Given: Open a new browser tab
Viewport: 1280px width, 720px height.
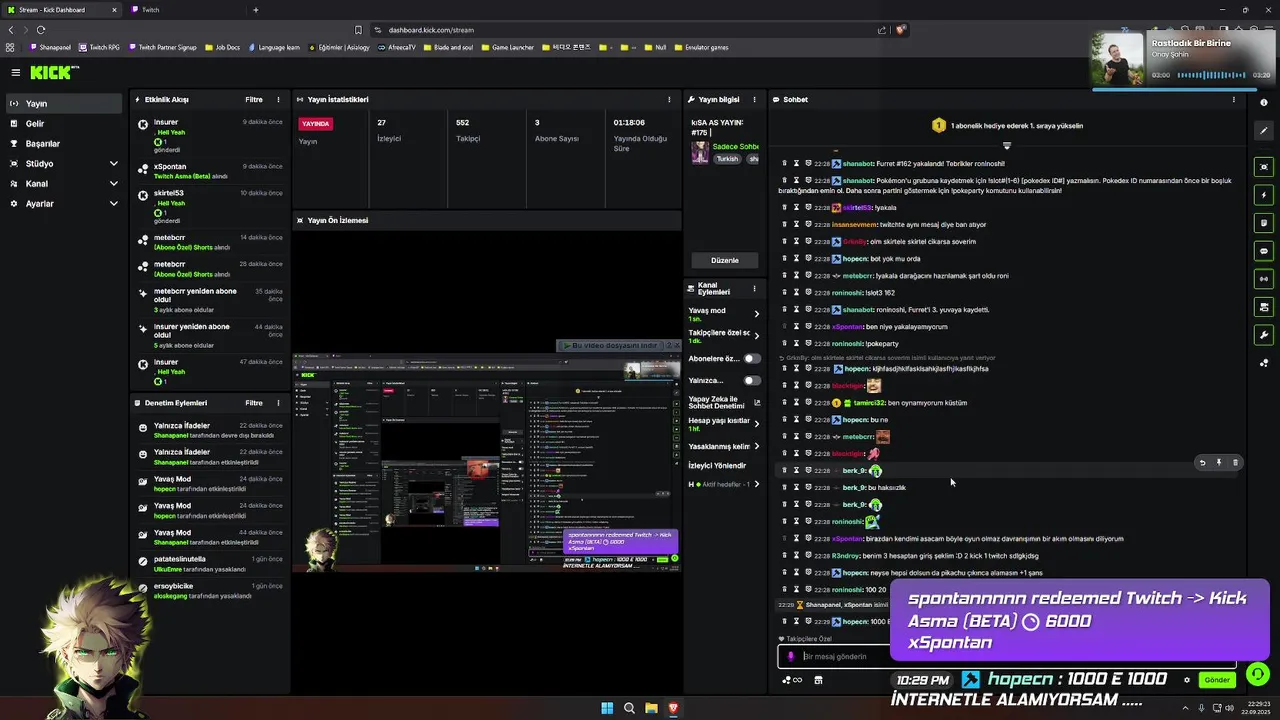Looking at the screenshot, I should pos(256,10).
